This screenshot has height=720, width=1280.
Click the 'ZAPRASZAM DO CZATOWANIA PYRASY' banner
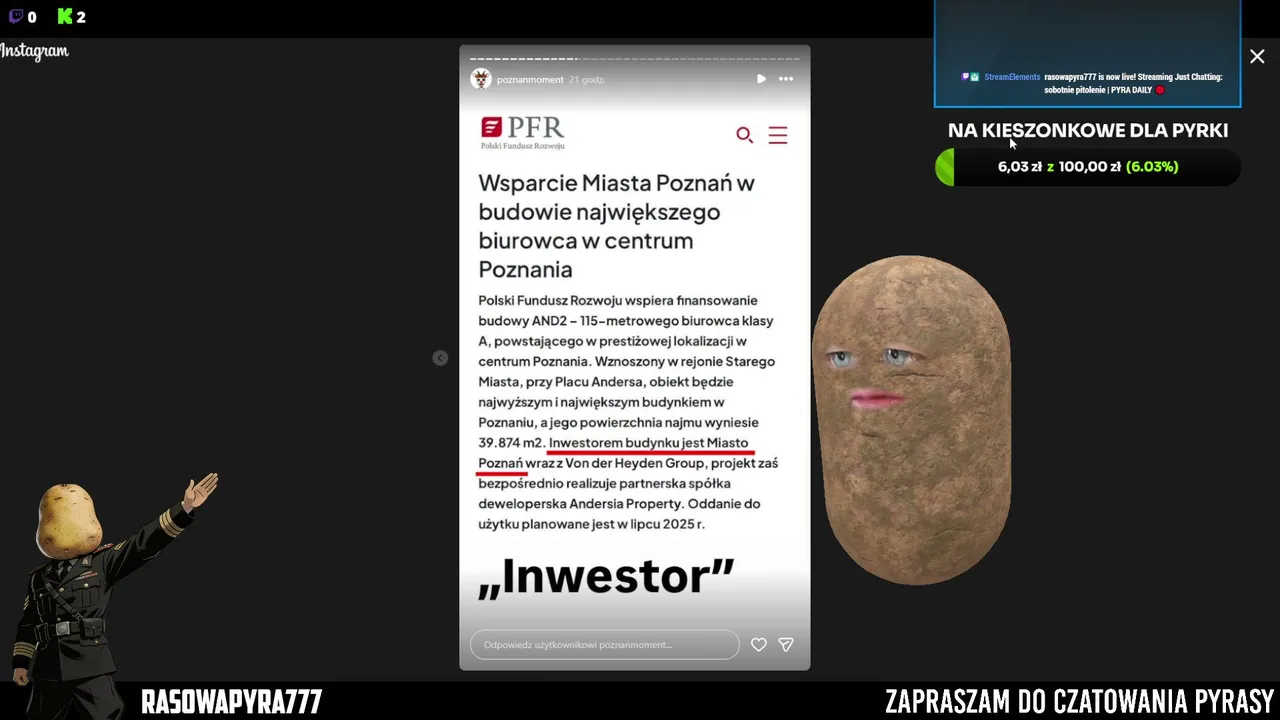(x=1079, y=702)
